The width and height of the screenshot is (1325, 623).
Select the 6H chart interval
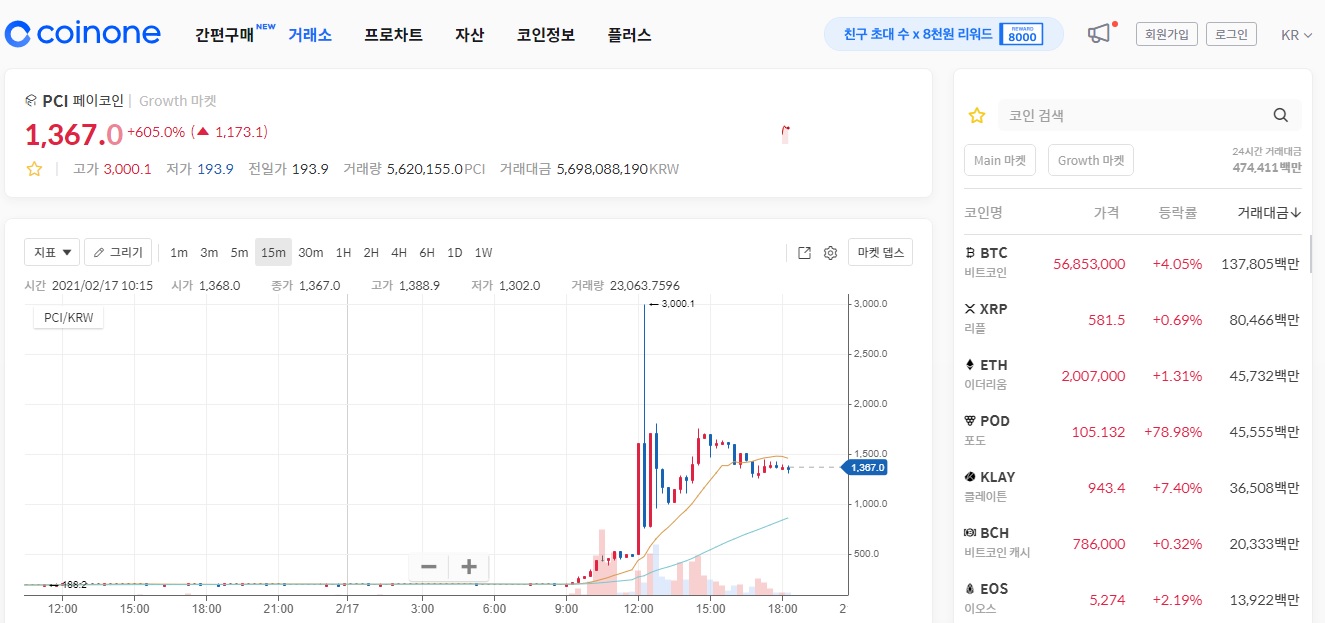[x=427, y=253]
